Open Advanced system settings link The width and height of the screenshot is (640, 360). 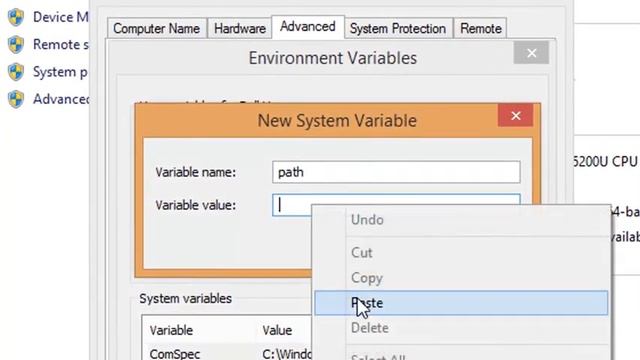[x=61, y=99]
